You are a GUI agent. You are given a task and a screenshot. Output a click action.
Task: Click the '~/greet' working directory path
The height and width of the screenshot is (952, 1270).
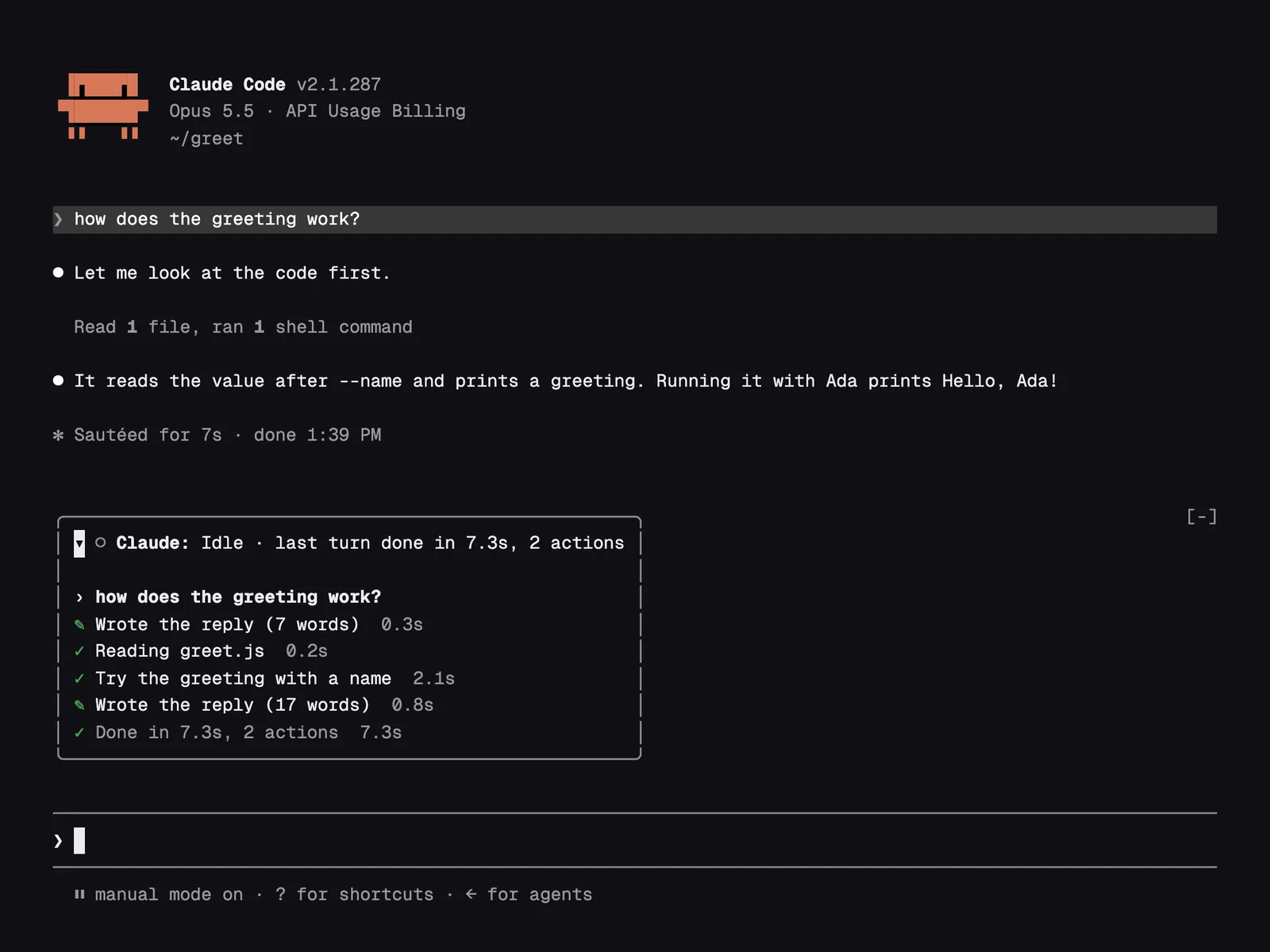[206, 138]
